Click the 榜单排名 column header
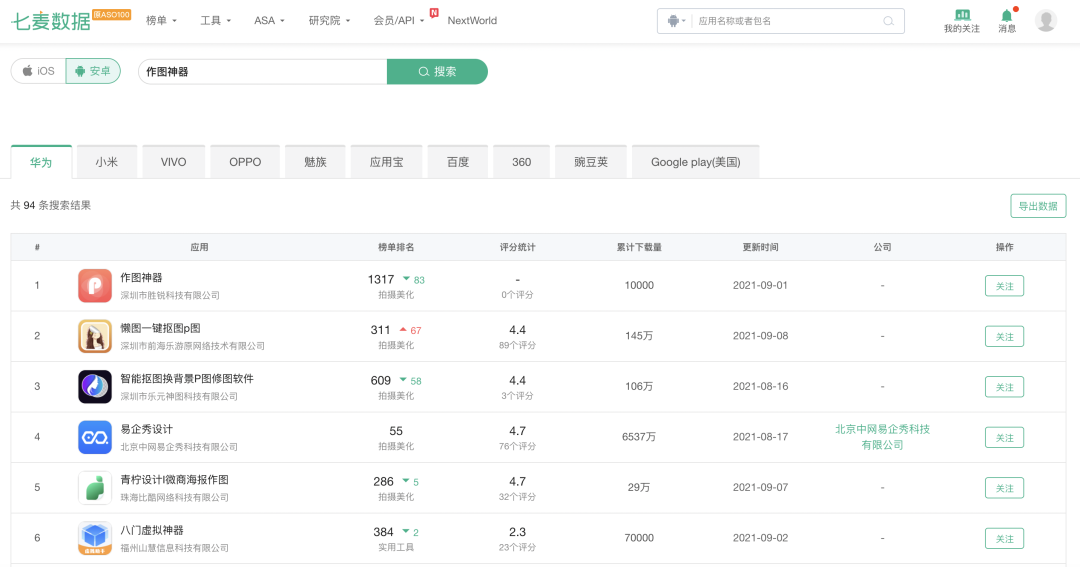The image size is (1080, 567). (x=396, y=247)
